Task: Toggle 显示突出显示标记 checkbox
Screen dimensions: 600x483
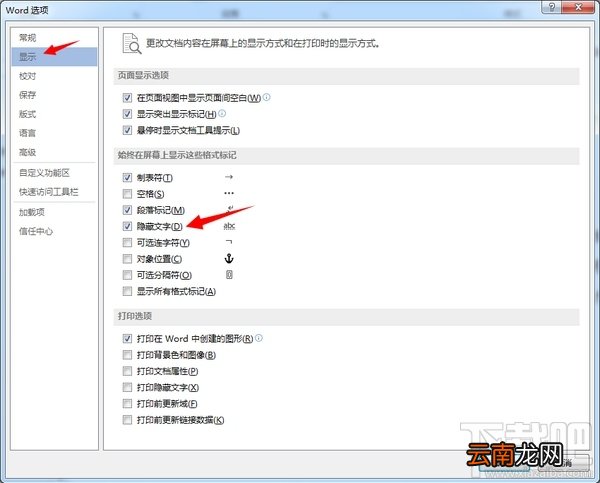Action: pos(127,114)
